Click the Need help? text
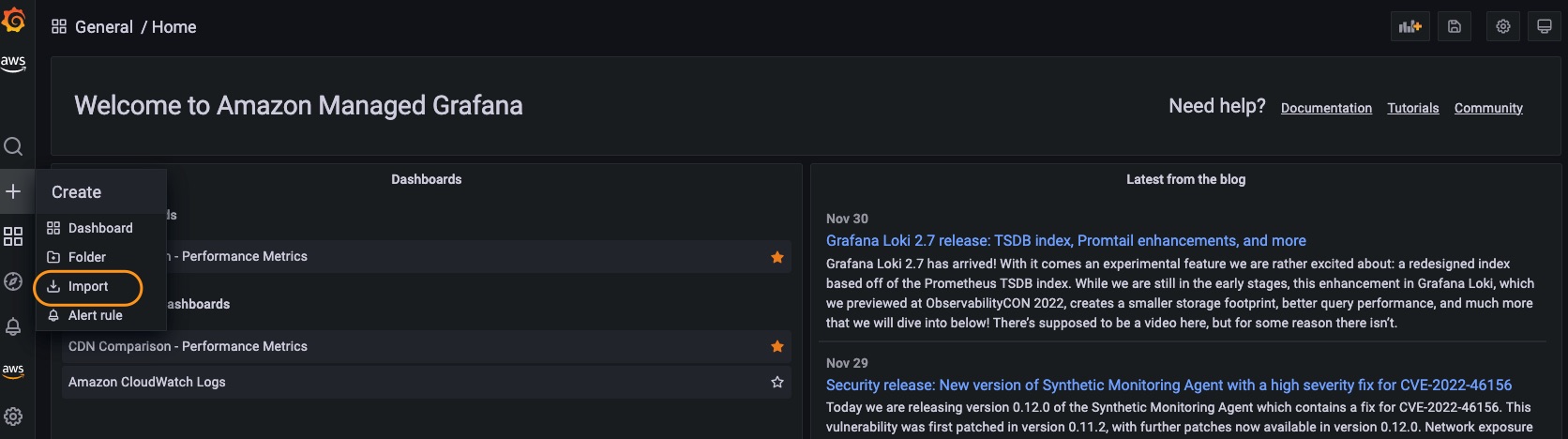Screen dimensions: 1568x439 (x=1217, y=106)
